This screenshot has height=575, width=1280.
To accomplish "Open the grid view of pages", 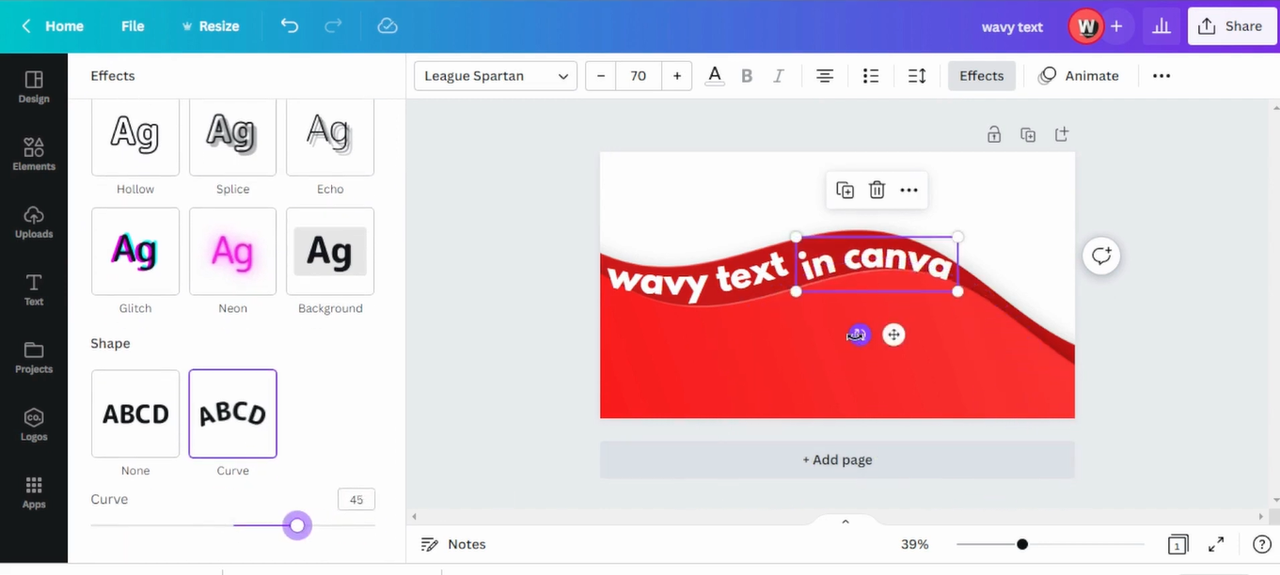I will click(x=1178, y=544).
